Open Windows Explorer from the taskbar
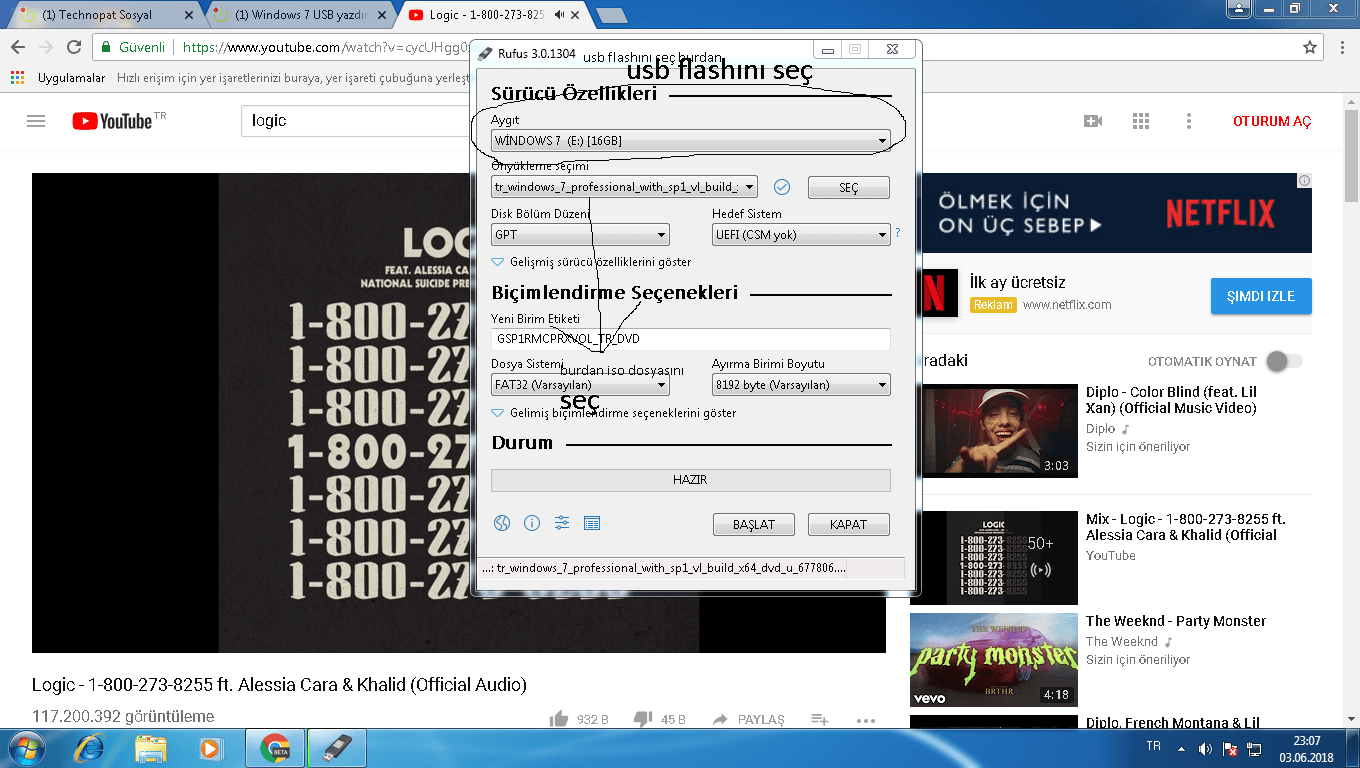The image size is (1360, 768). 151,747
